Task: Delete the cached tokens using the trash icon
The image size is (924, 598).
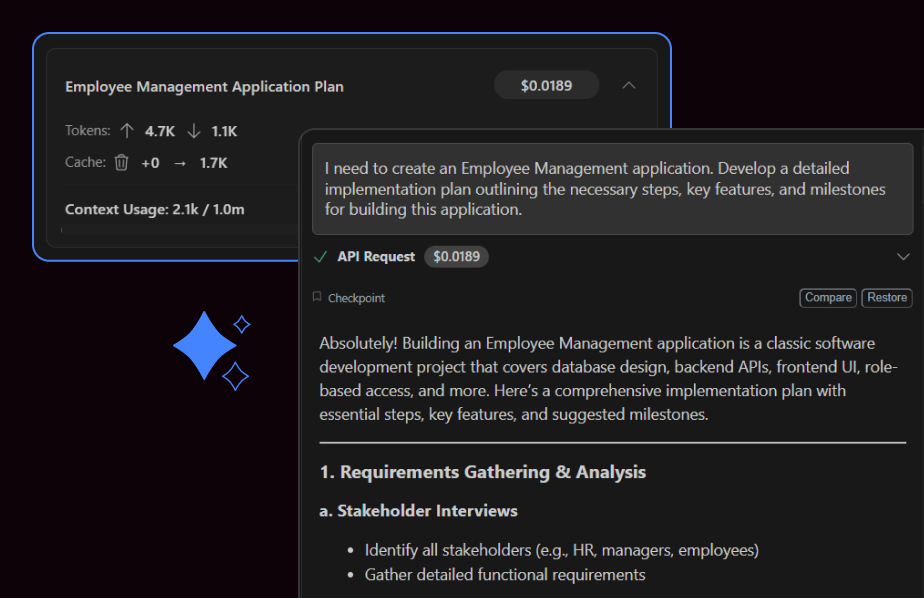Action: (x=120, y=162)
